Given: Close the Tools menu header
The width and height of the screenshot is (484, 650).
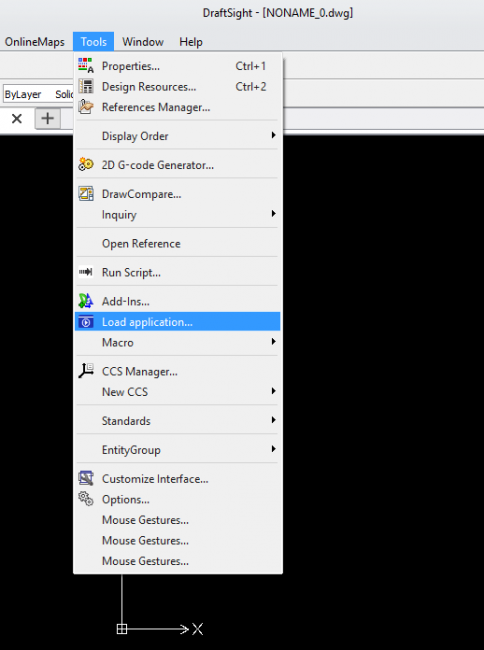Looking at the screenshot, I should coord(94,42).
